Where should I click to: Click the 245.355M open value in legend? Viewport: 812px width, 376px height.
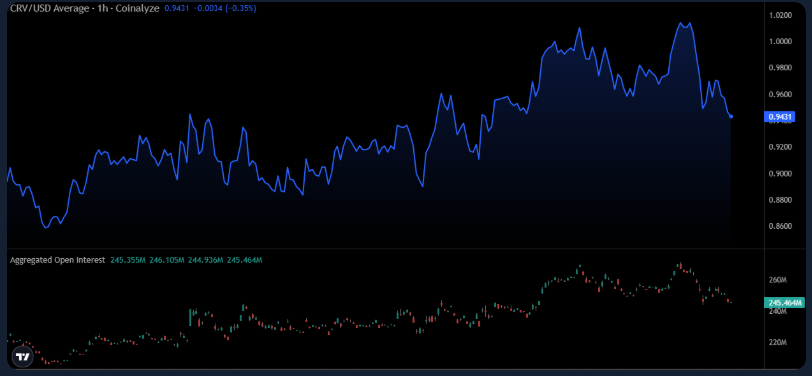click(x=128, y=260)
